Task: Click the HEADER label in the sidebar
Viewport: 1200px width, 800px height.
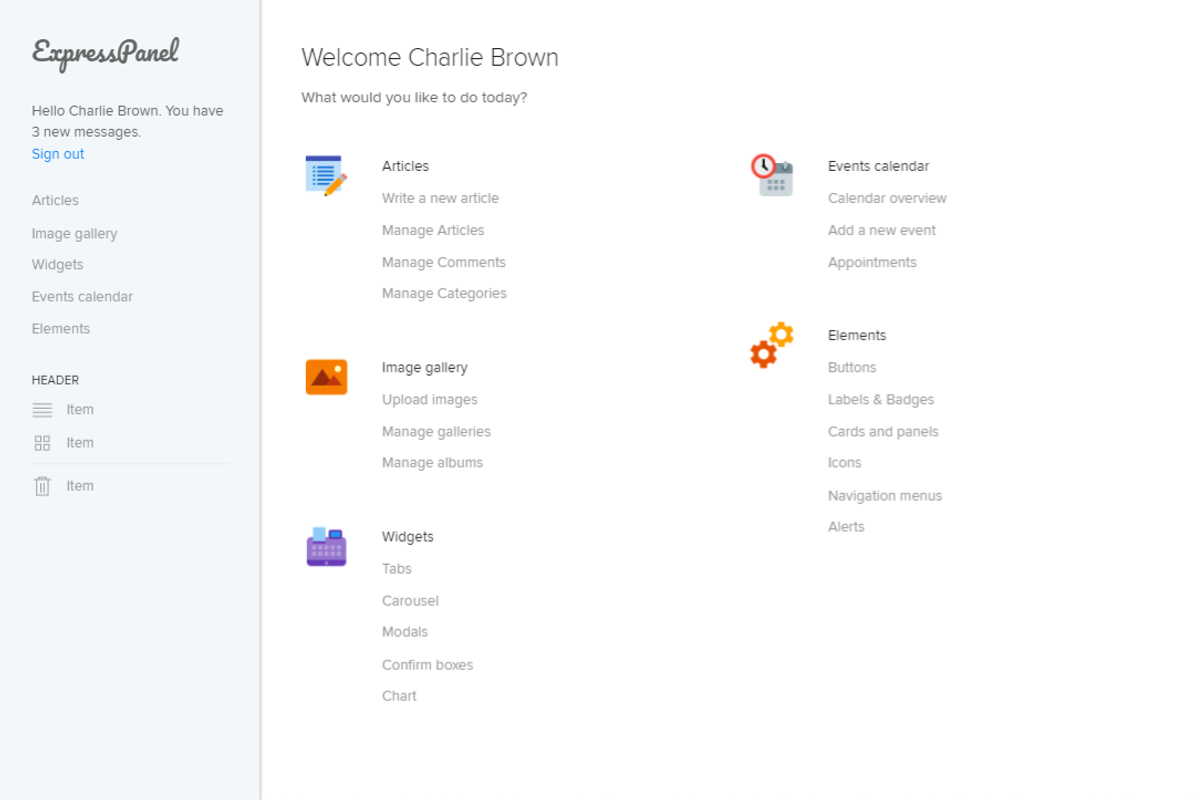Action: coord(55,380)
